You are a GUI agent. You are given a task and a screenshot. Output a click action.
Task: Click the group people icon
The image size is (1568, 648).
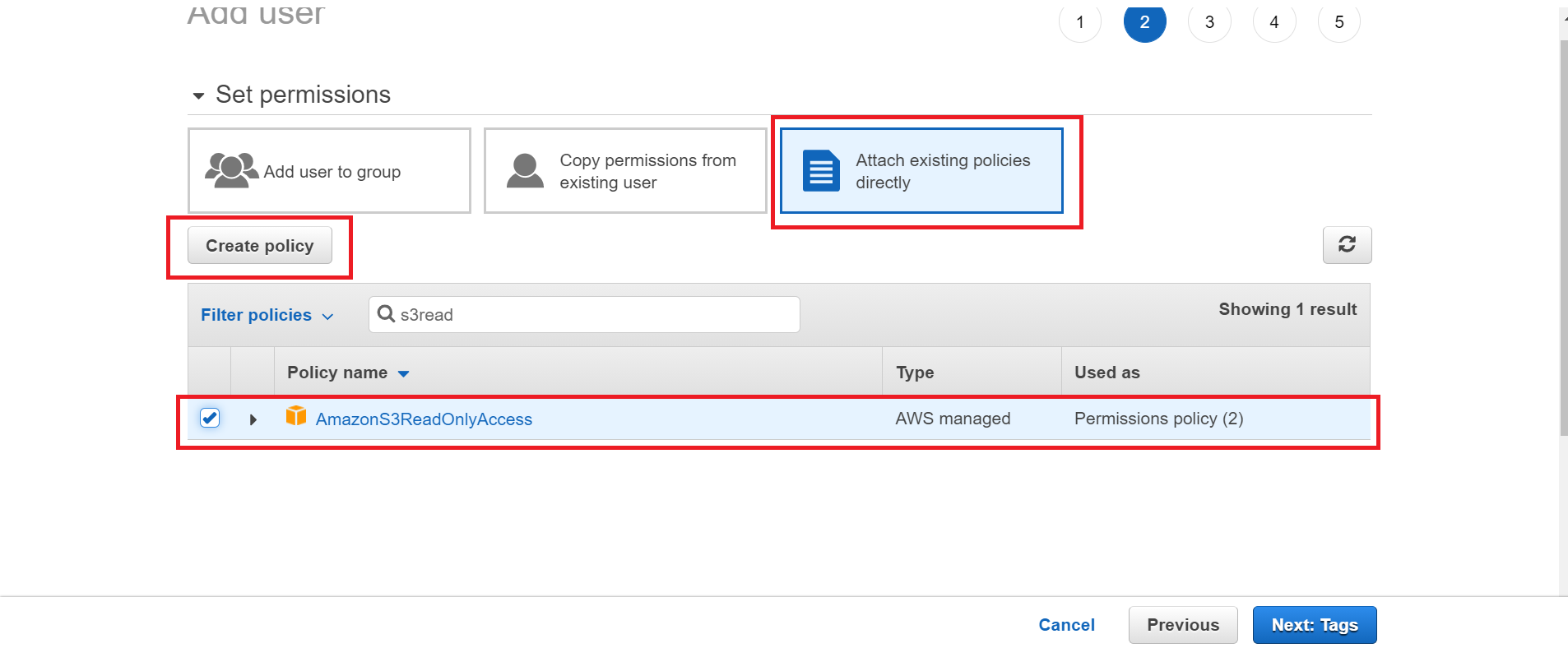tap(230, 170)
